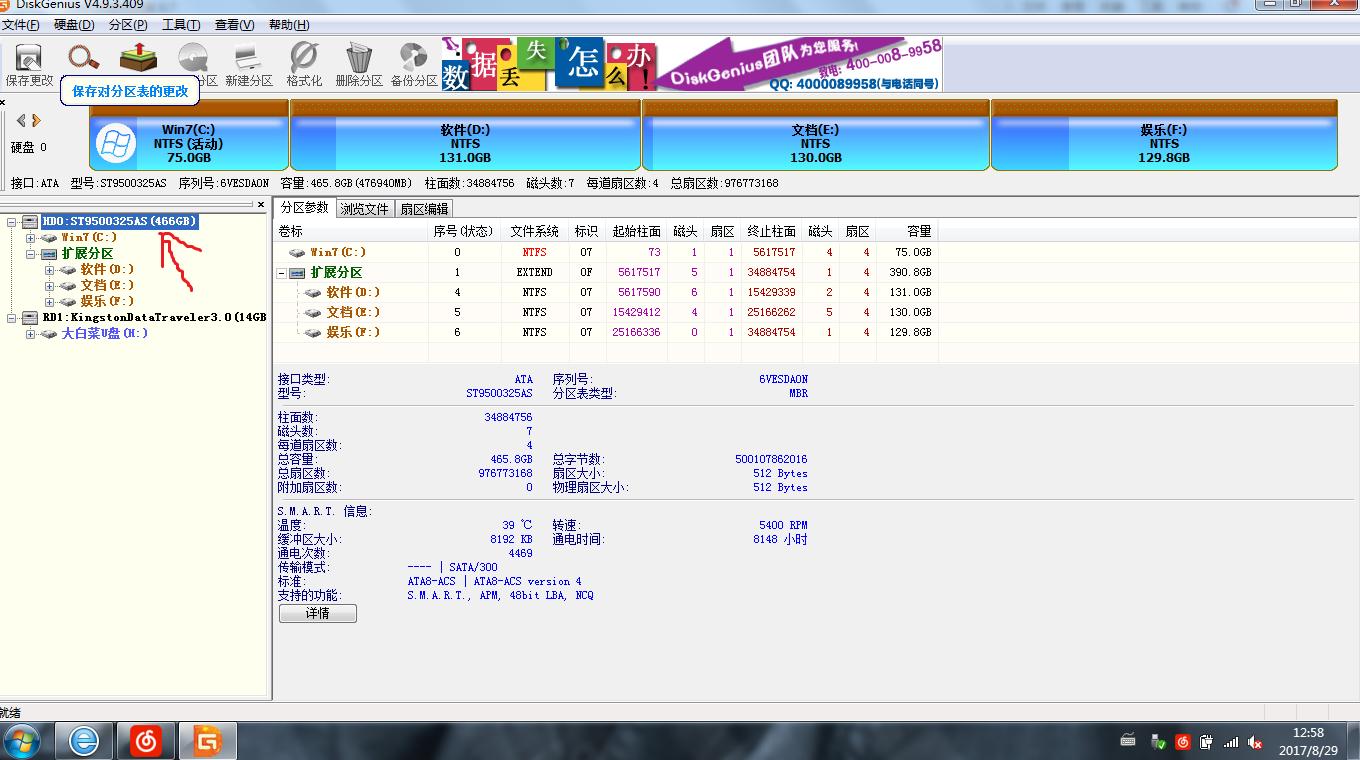Screen dimensions: 1360x760
Task: Go to next disk with orange right arrow
Action: coord(36,121)
